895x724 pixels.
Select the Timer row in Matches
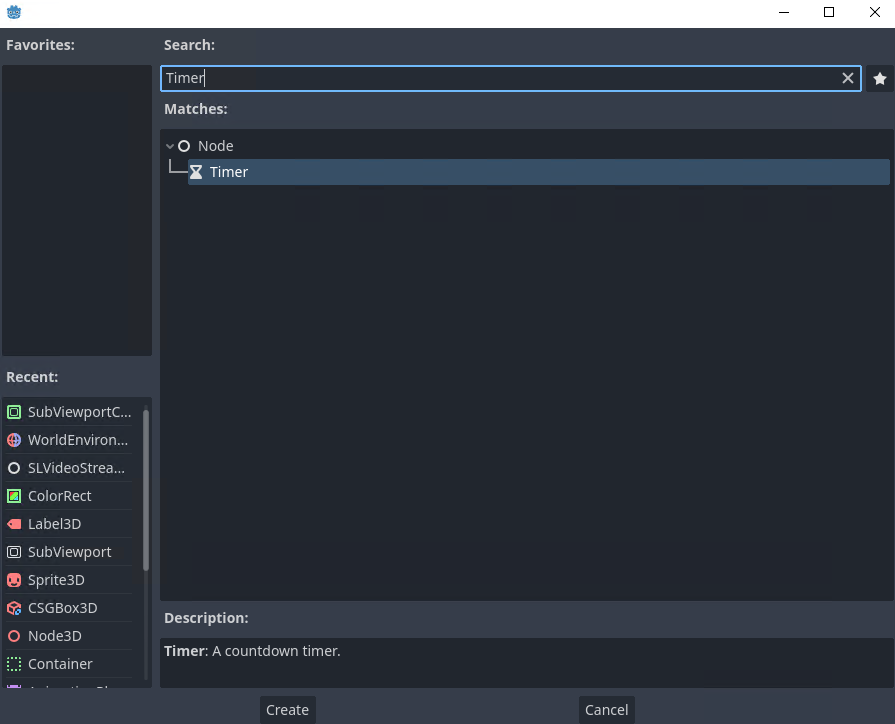click(x=538, y=172)
